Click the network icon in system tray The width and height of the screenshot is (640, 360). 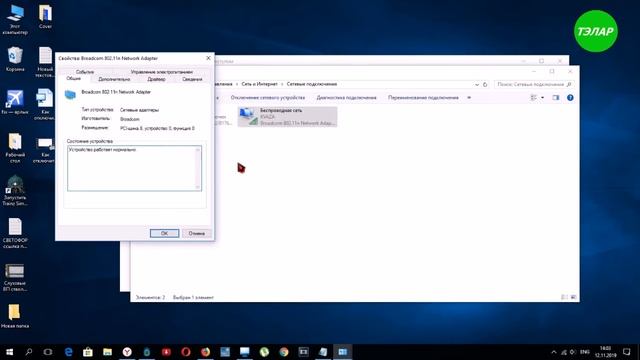564,352
